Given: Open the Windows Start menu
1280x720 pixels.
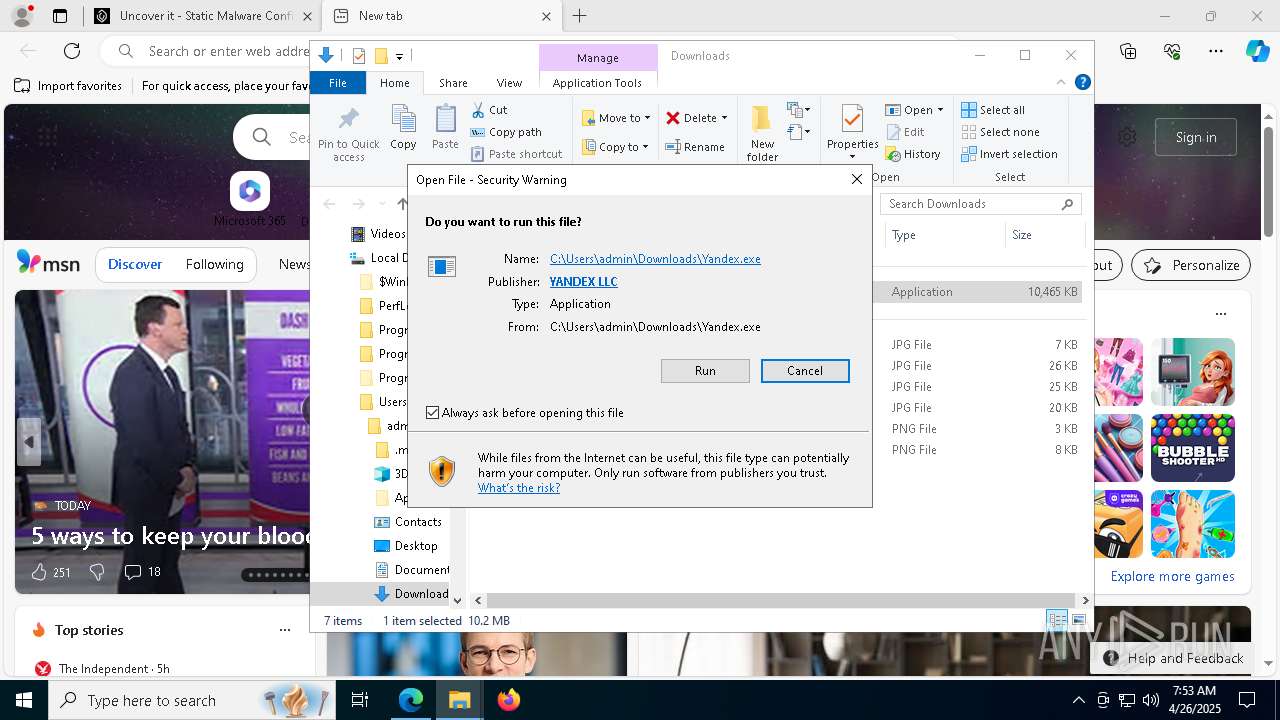Looking at the screenshot, I should [24, 700].
